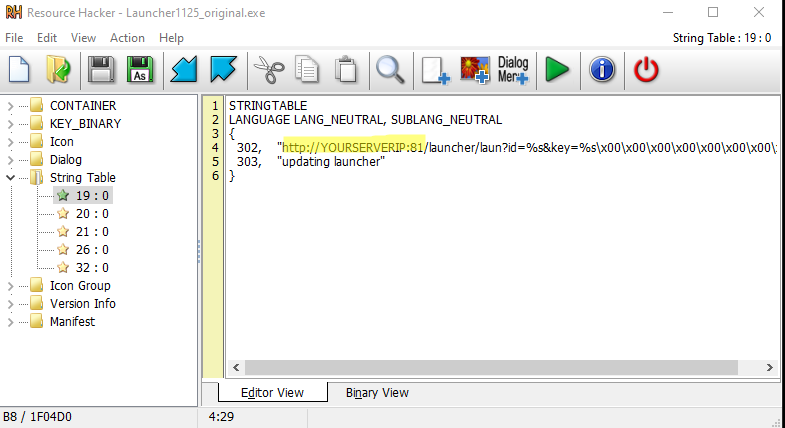Open the Help menu

click(x=171, y=38)
